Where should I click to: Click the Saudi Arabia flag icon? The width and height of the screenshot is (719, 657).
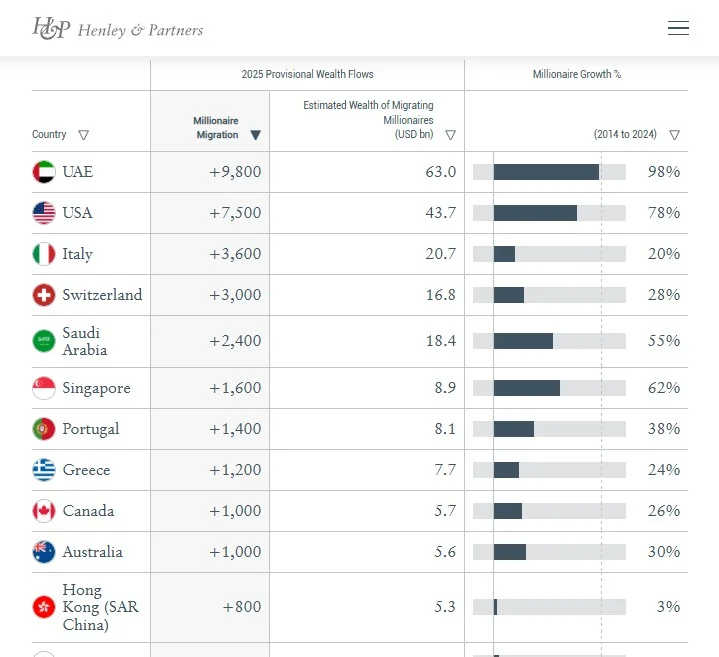point(44,341)
